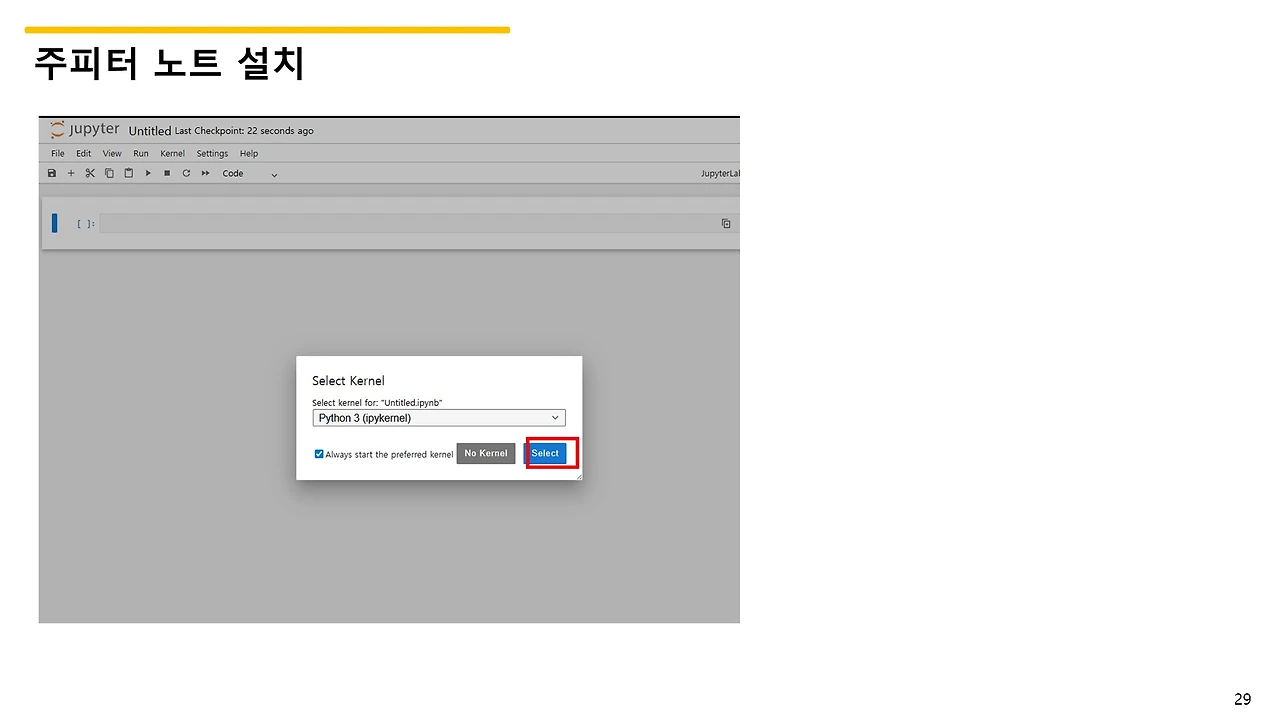1280x720 pixels.
Task: Paste cell using the clipboard icon
Action: point(128,173)
